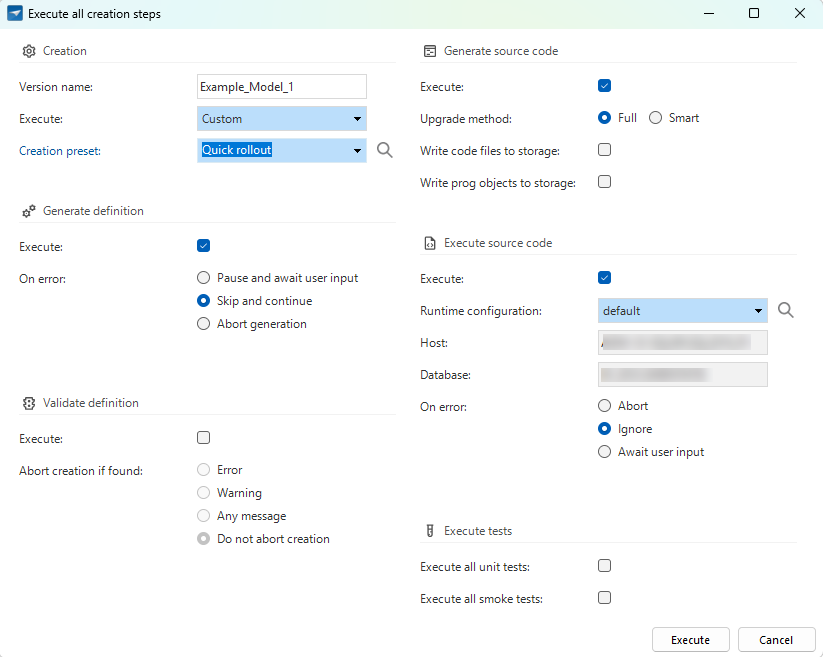
Task: Close the Execute all creation steps dialog
Action: (799, 13)
